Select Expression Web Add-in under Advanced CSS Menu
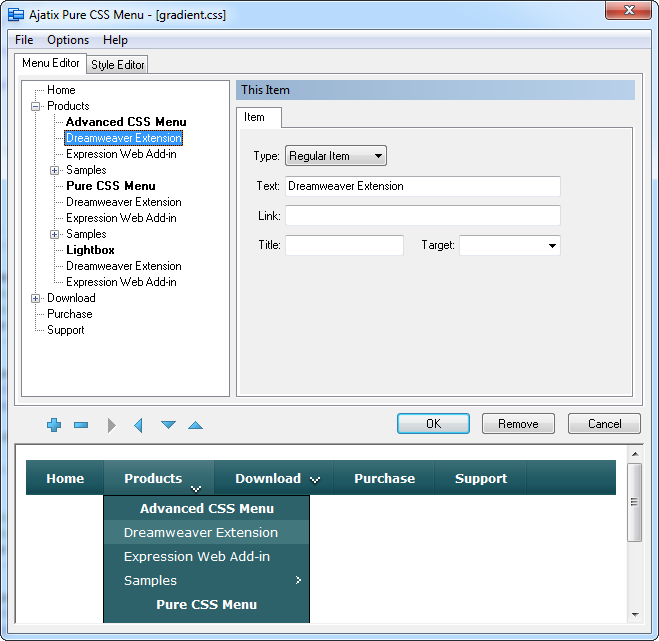Image resolution: width=659 pixels, height=641 pixels. click(x=121, y=154)
